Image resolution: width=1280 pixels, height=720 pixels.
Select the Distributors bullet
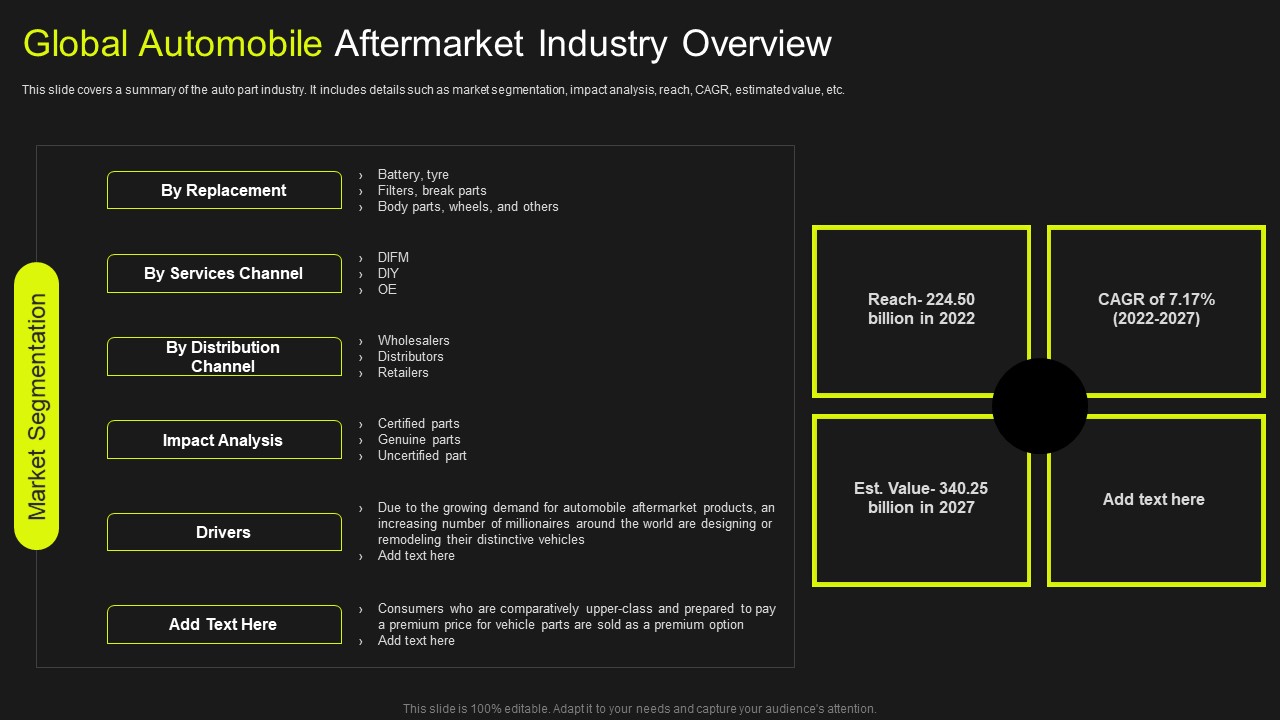click(410, 357)
